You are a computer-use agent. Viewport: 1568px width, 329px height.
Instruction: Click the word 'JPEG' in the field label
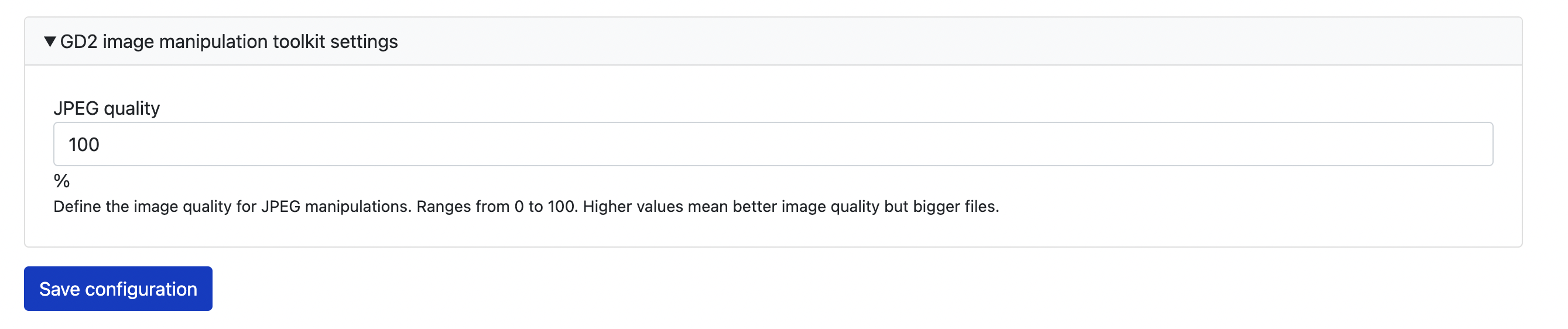(x=76, y=108)
